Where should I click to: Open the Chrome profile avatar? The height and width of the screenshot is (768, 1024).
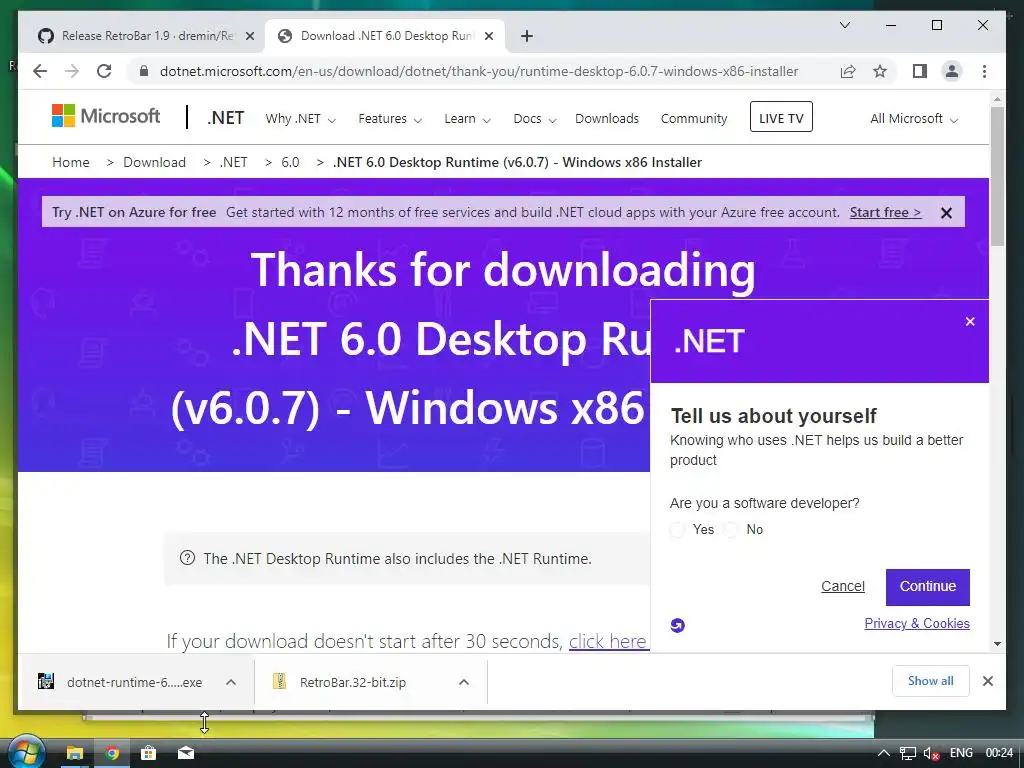(x=952, y=71)
